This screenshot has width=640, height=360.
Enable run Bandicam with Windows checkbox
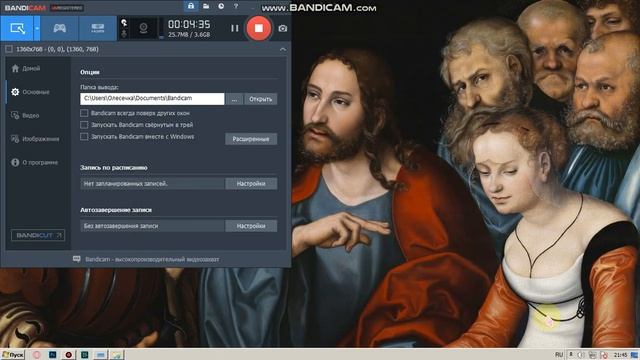(84, 137)
